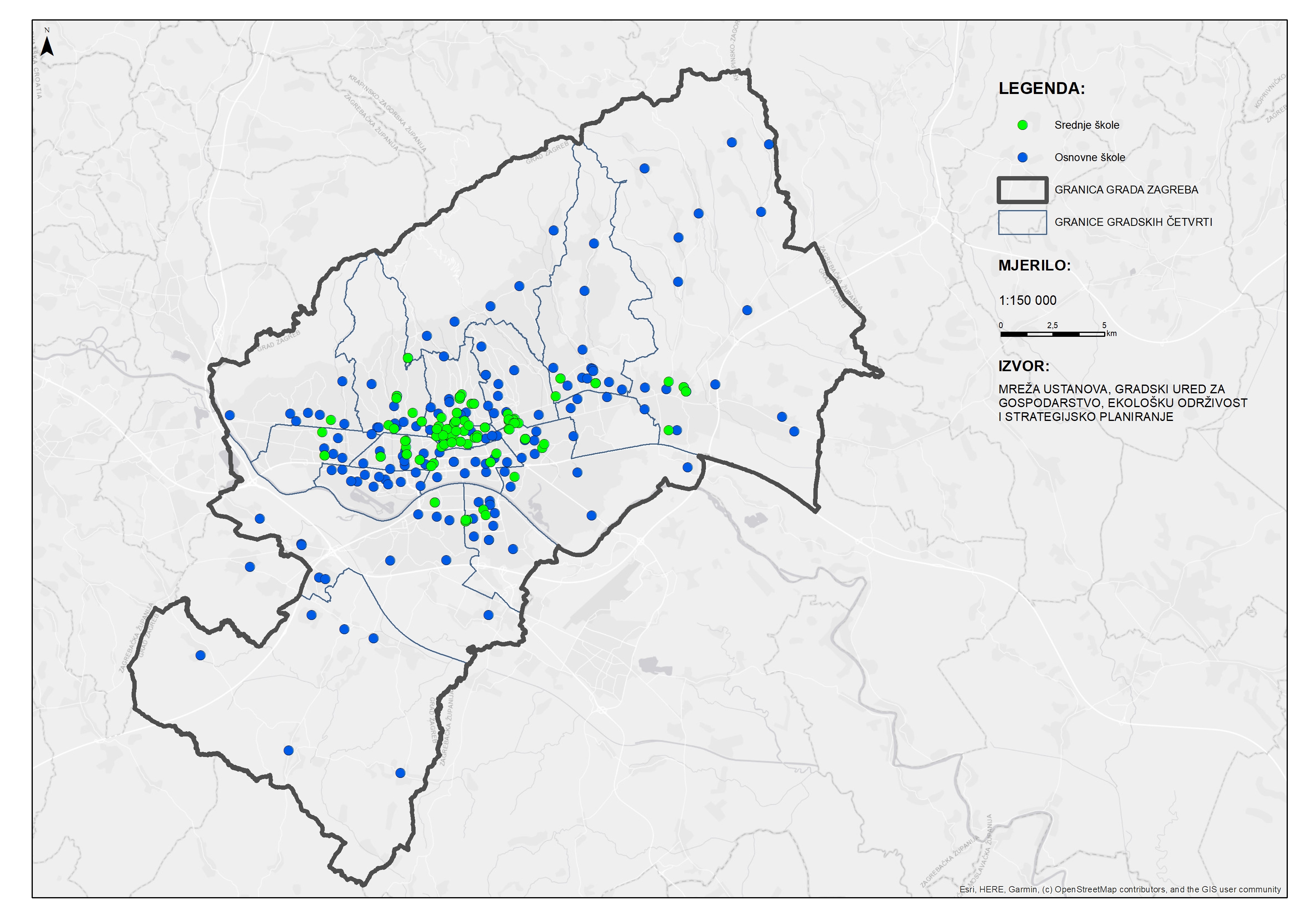Click the km unit label on scale bar

[x=1111, y=334]
